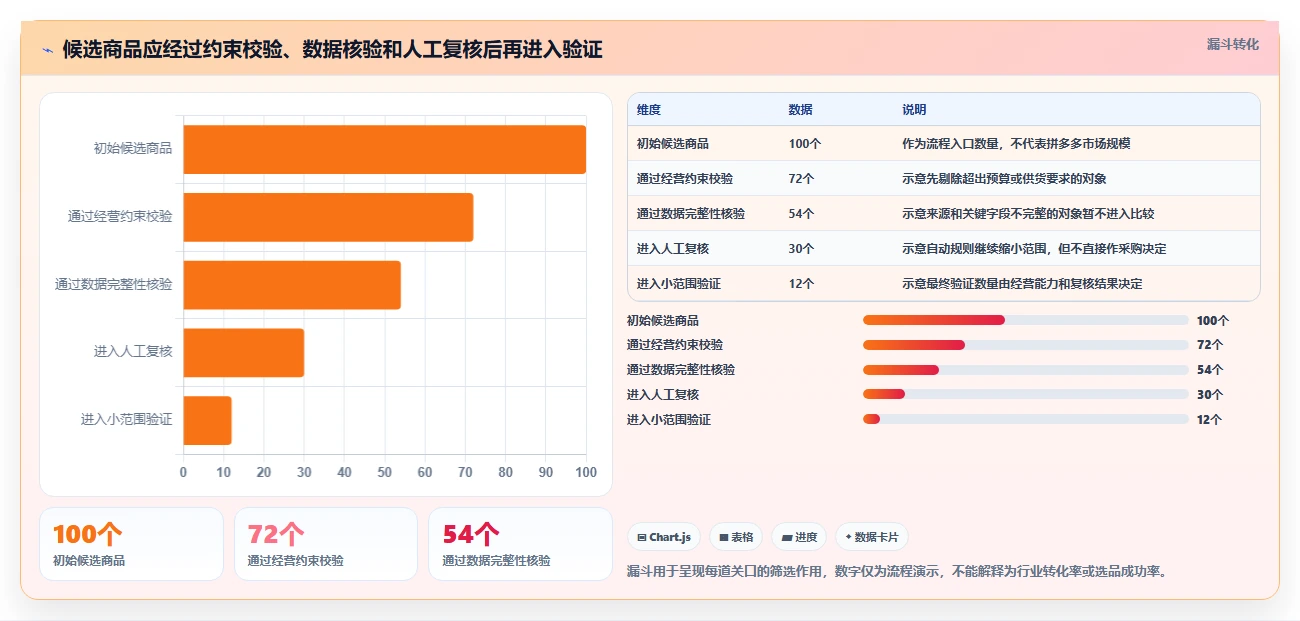This screenshot has width=1300, height=621.
Task: Click chart y-axis label 通过数据完整性核验
Action: coord(114,284)
